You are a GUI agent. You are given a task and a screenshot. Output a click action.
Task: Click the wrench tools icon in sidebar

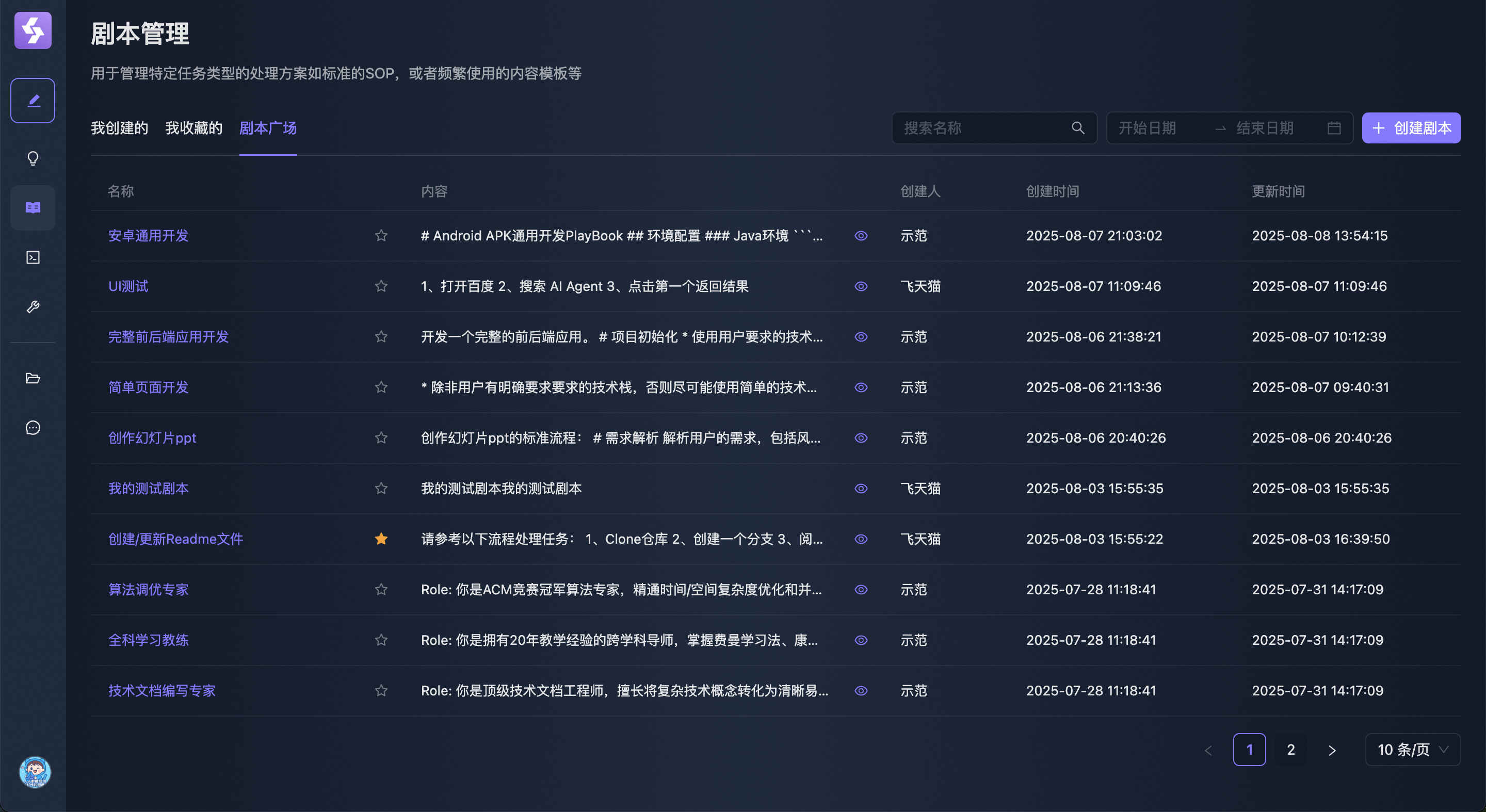pos(33,307)
